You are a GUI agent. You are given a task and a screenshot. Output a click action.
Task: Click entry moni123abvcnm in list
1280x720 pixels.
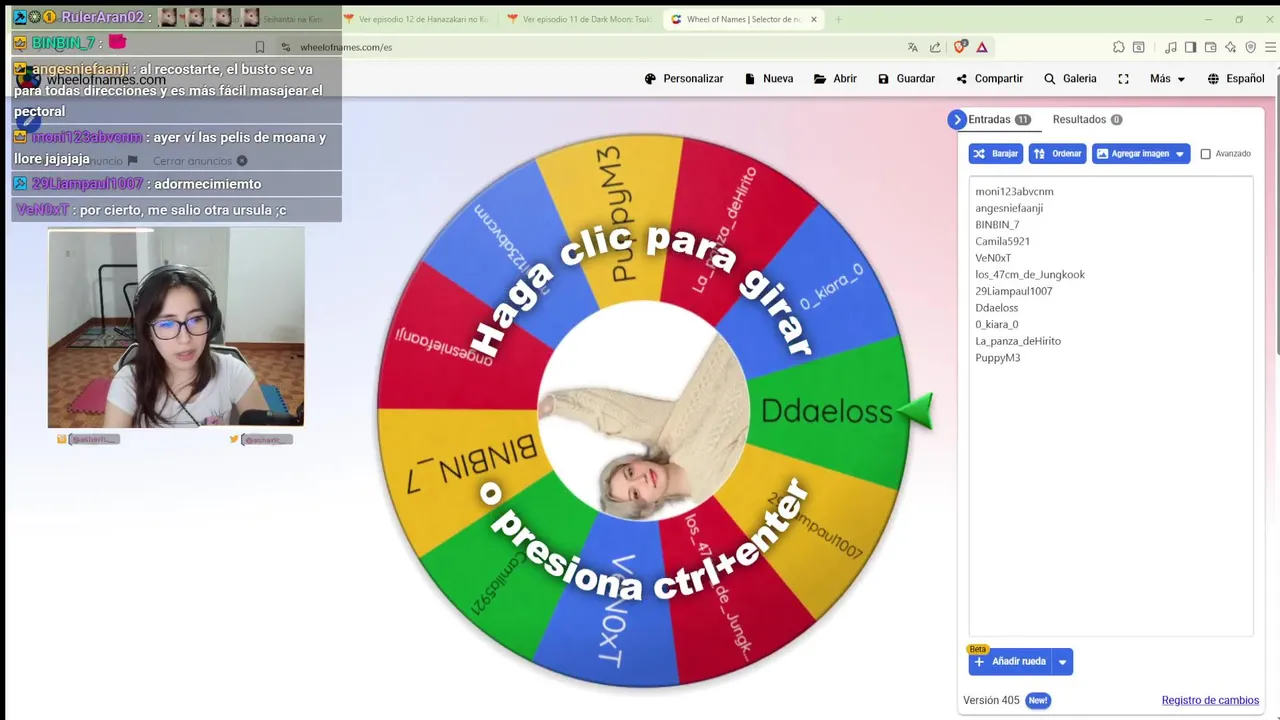tap(1014, 191)
